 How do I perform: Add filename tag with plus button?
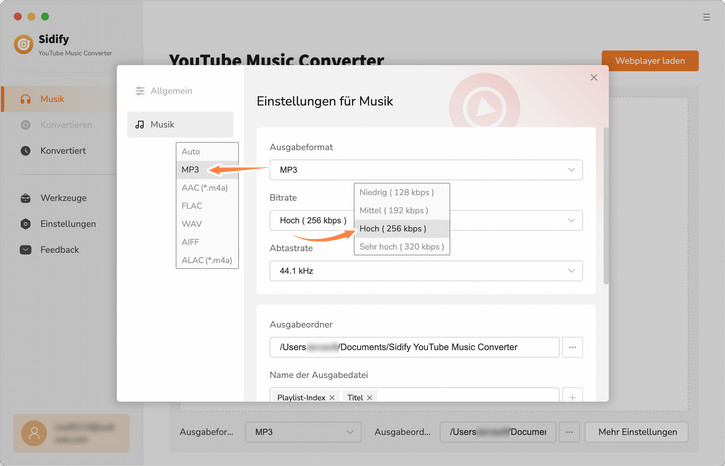pos(572,396)
